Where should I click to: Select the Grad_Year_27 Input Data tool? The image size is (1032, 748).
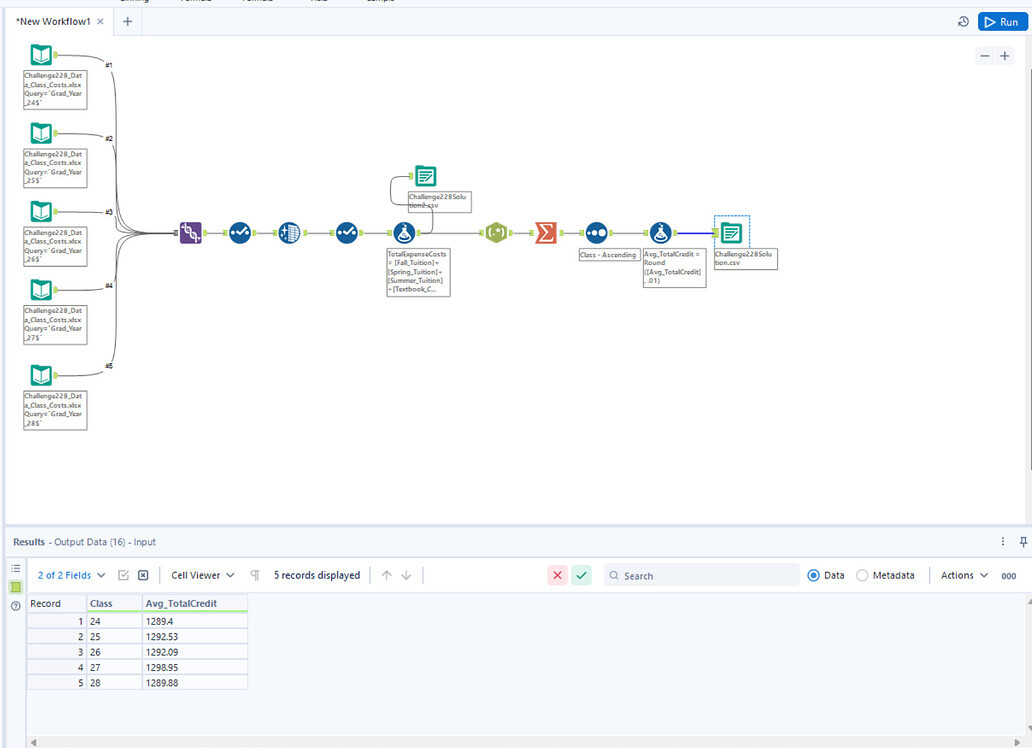pos(41,290)
